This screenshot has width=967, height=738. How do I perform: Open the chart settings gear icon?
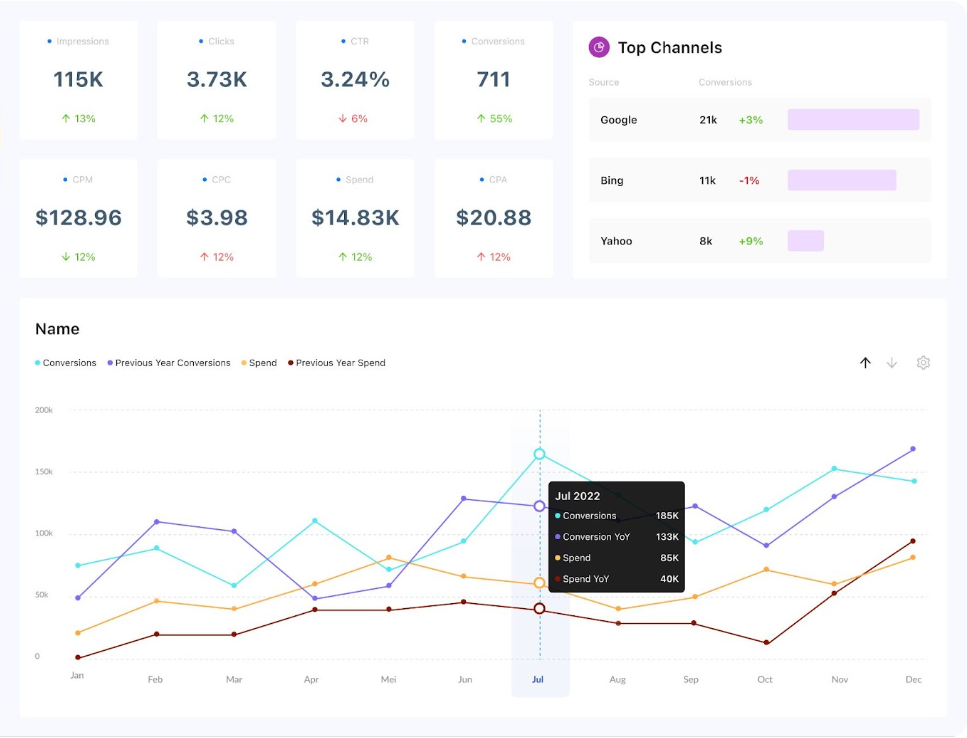coord(922,363)
